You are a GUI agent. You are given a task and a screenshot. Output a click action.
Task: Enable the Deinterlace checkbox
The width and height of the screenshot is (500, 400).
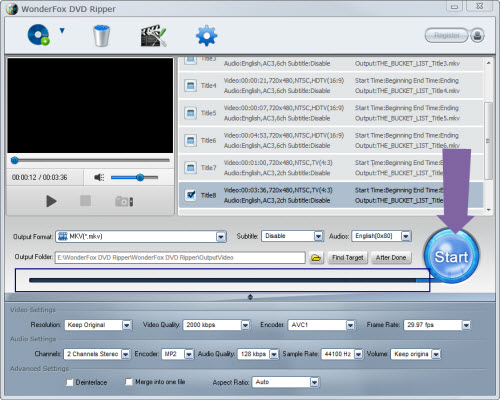pyautogui.click(x=70, y=382)
